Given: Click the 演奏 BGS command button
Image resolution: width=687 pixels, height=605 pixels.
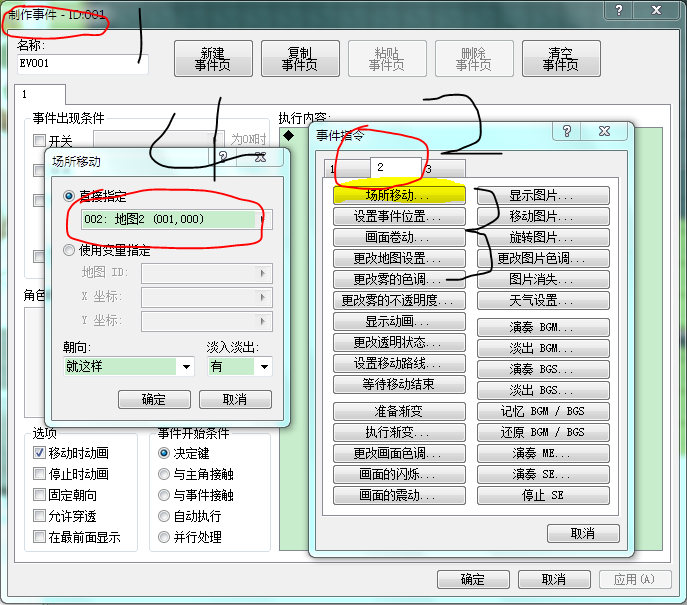Looking at the screenshot, I should [543, 369].
